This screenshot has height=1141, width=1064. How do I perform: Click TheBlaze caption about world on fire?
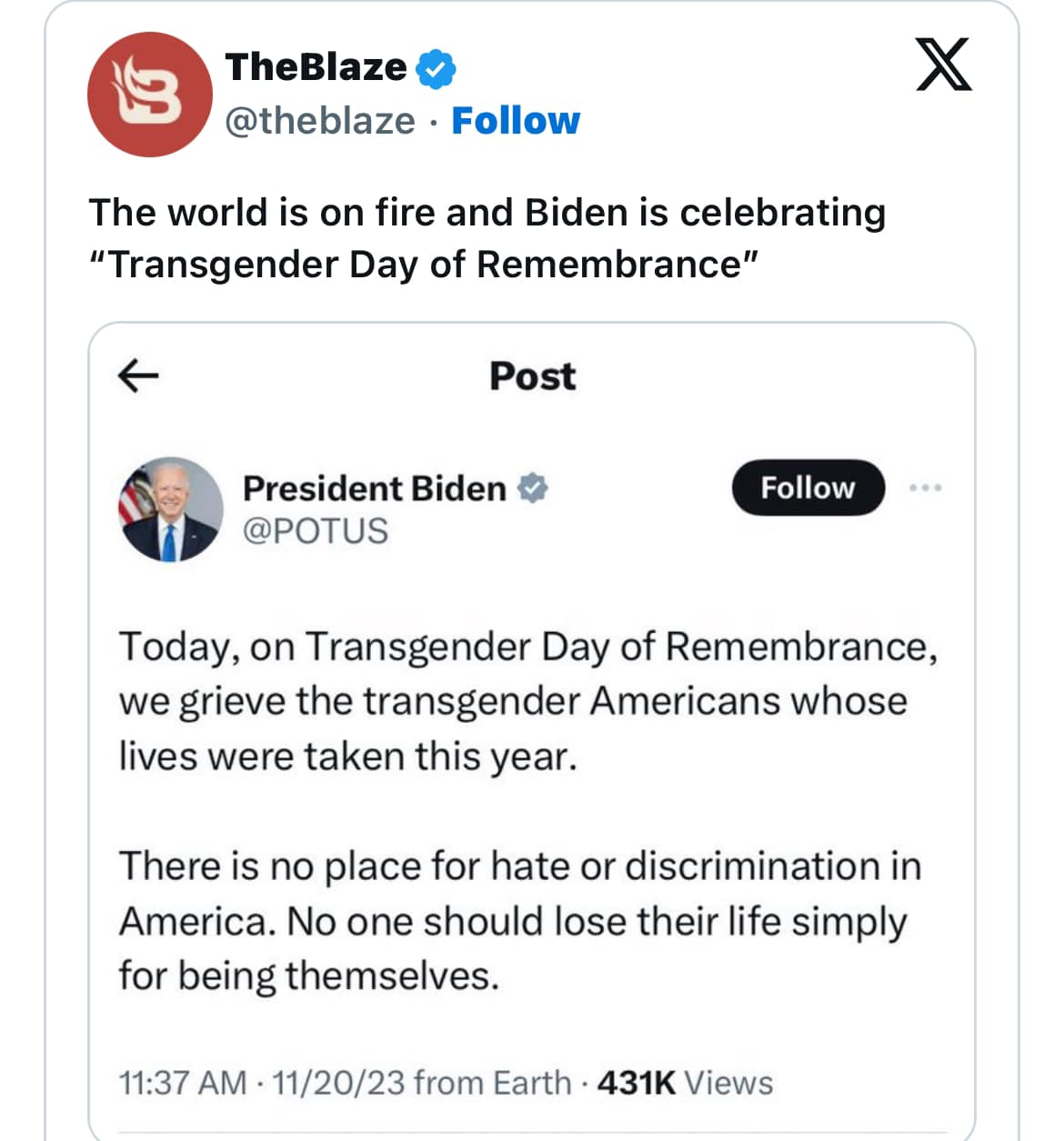point(487,238)
